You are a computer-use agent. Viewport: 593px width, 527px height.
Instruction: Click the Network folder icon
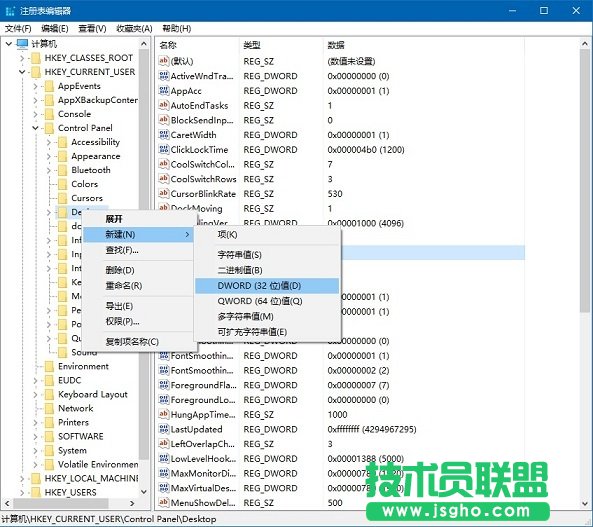(49, 408)
